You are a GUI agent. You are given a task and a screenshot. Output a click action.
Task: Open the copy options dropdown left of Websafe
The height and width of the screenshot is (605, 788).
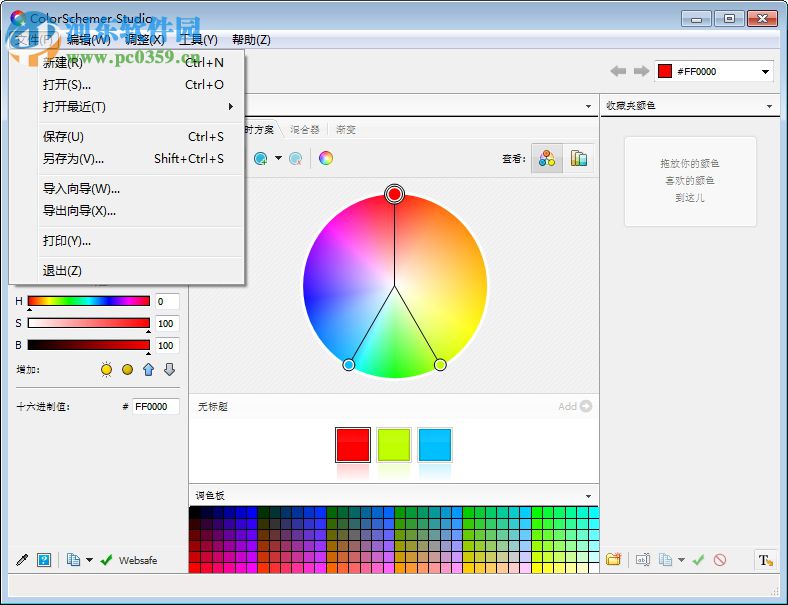(89, 560)
